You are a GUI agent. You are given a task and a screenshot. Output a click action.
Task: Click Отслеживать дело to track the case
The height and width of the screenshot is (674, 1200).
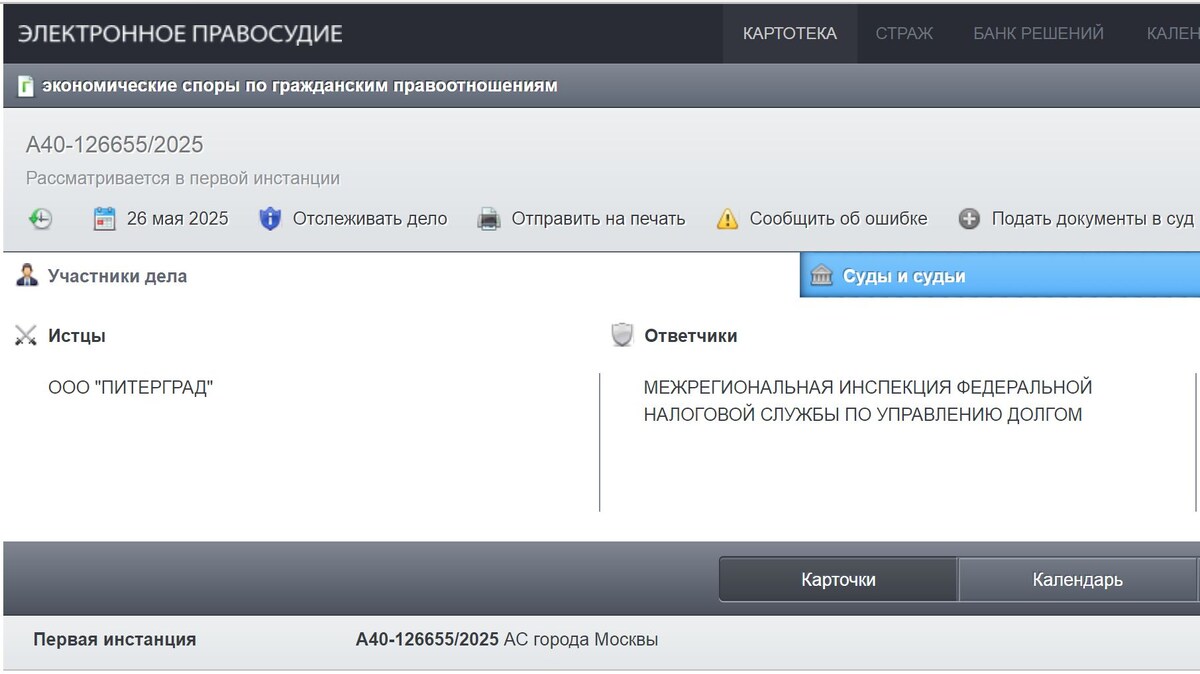click(371, 218)
